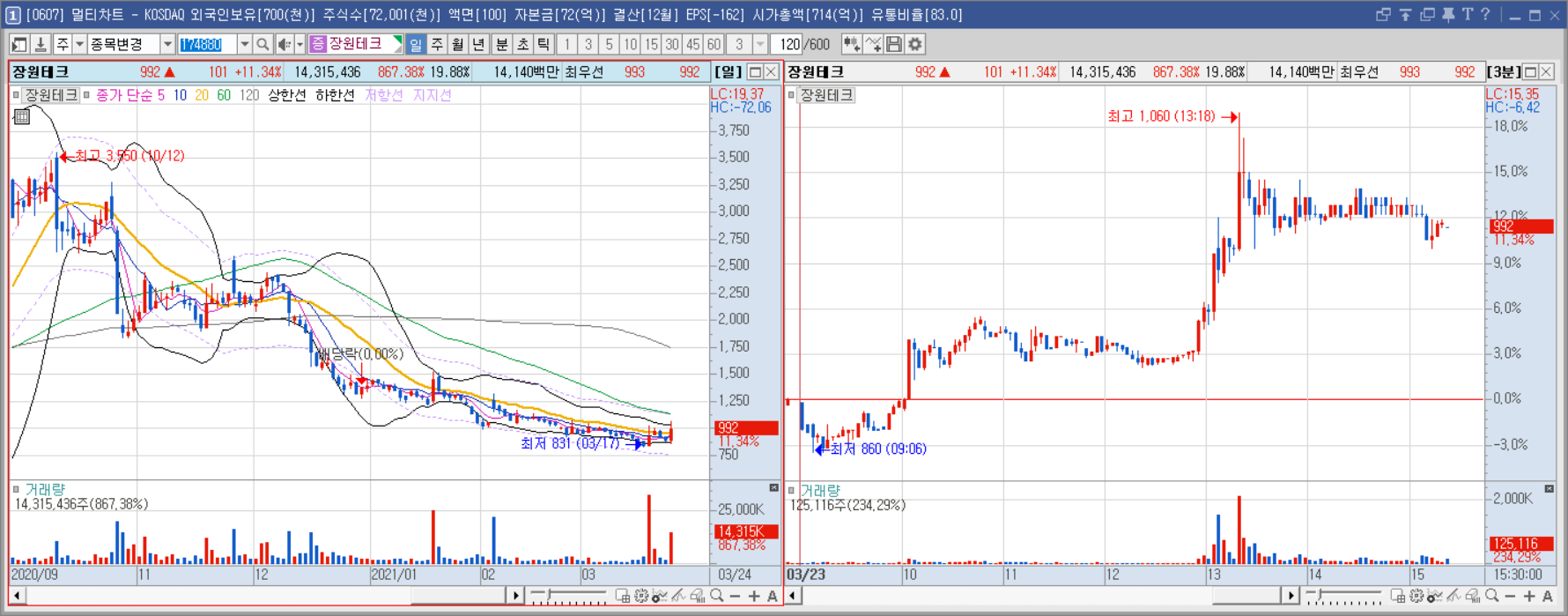Open the 종목변경 combo box
This screenshot has width=1568, height=616.
point(130,44)
